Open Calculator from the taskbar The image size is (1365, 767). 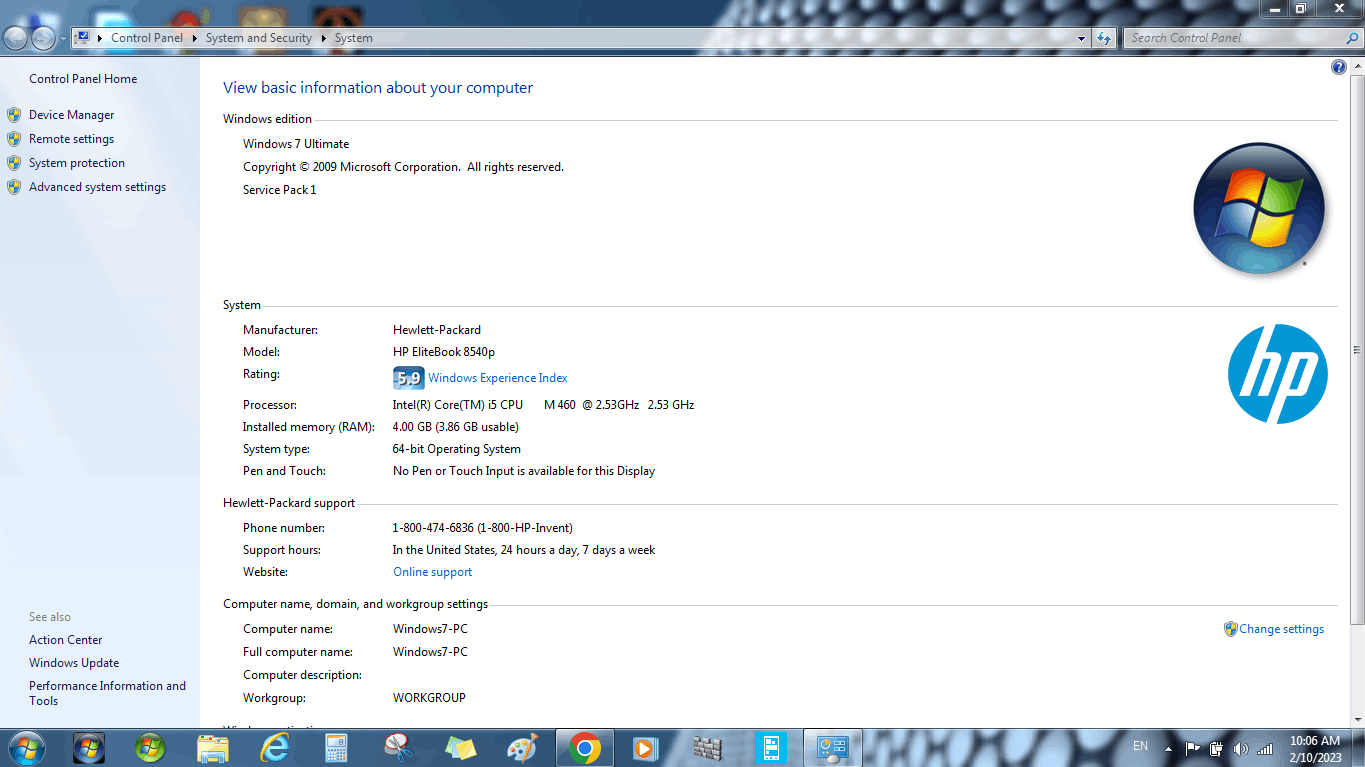[x=337, y=747]
